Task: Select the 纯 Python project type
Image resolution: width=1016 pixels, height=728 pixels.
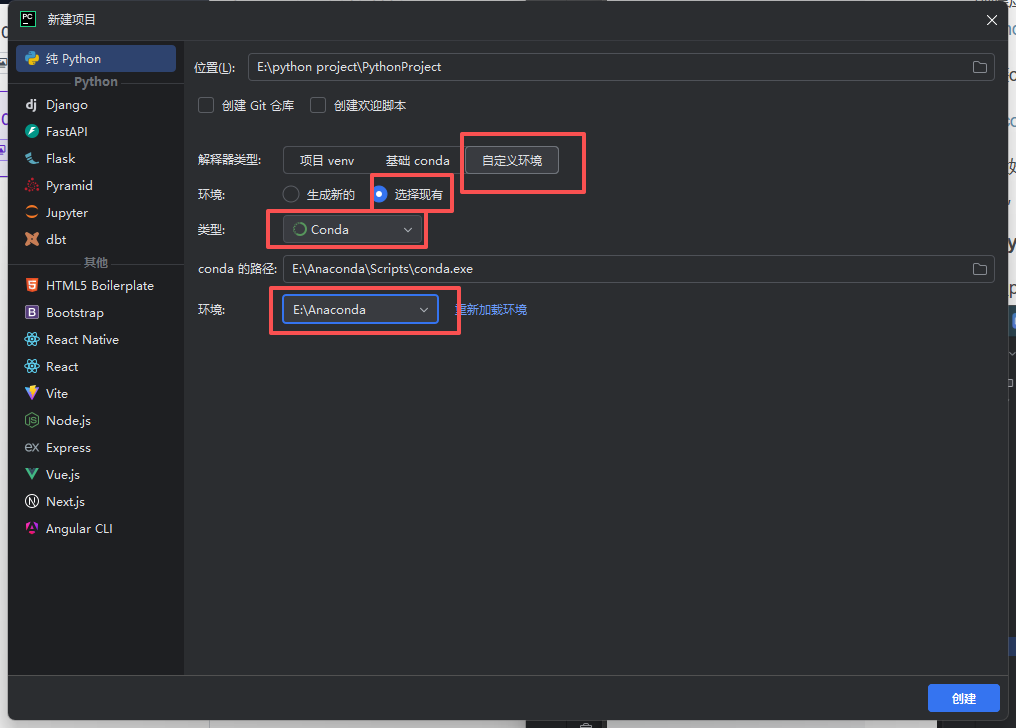Action: (x=96, y=58)
